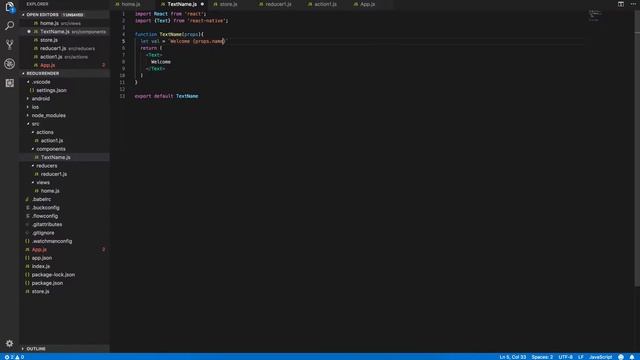Select red App.js in Open Editors list
Screen dimensions: 640x360
[x=64, y=65]
